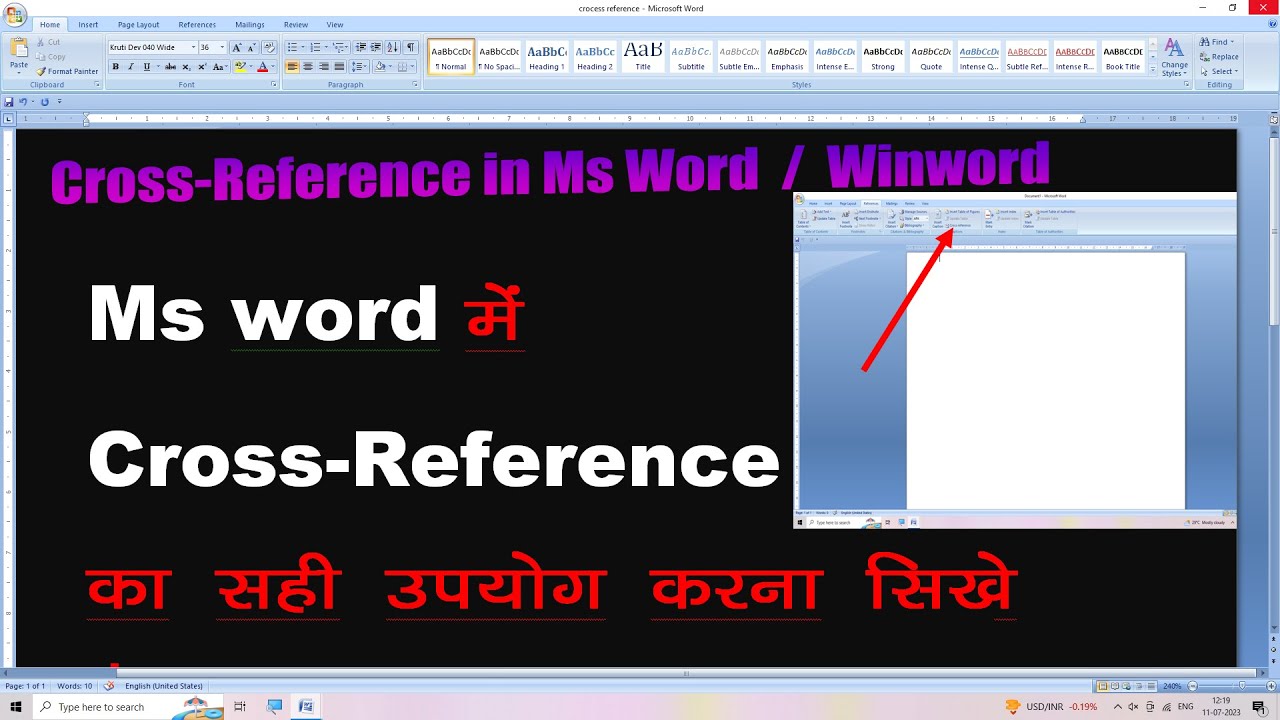This screenshot has height=720, width=1280.
Task: Open the Word Help icon
Action: (1271, 24)
